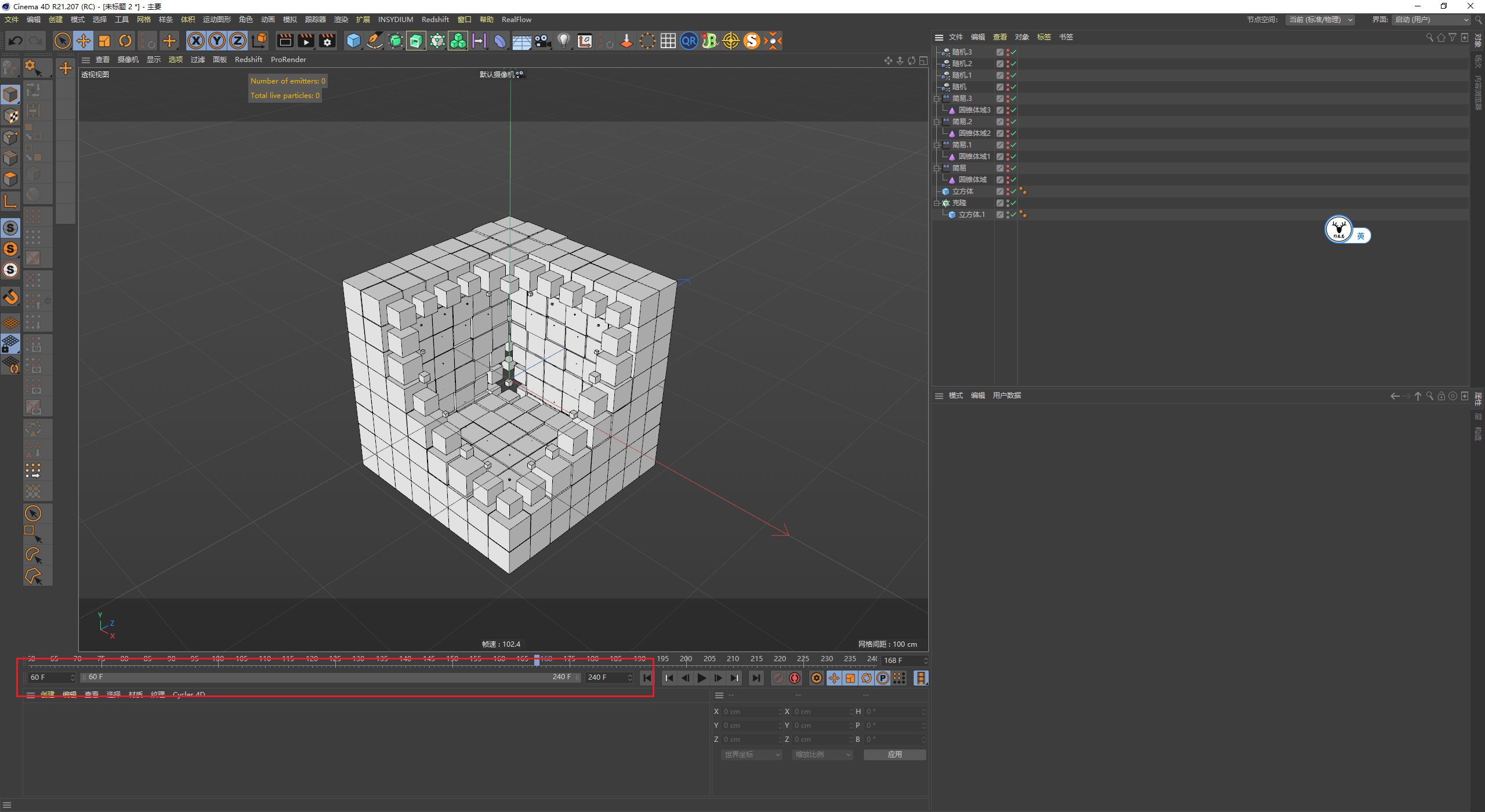This screenshot has width=1485, height=812.
Task: Open the Render to Picture Viewer clapperboard
Action: tap(306, 41)
